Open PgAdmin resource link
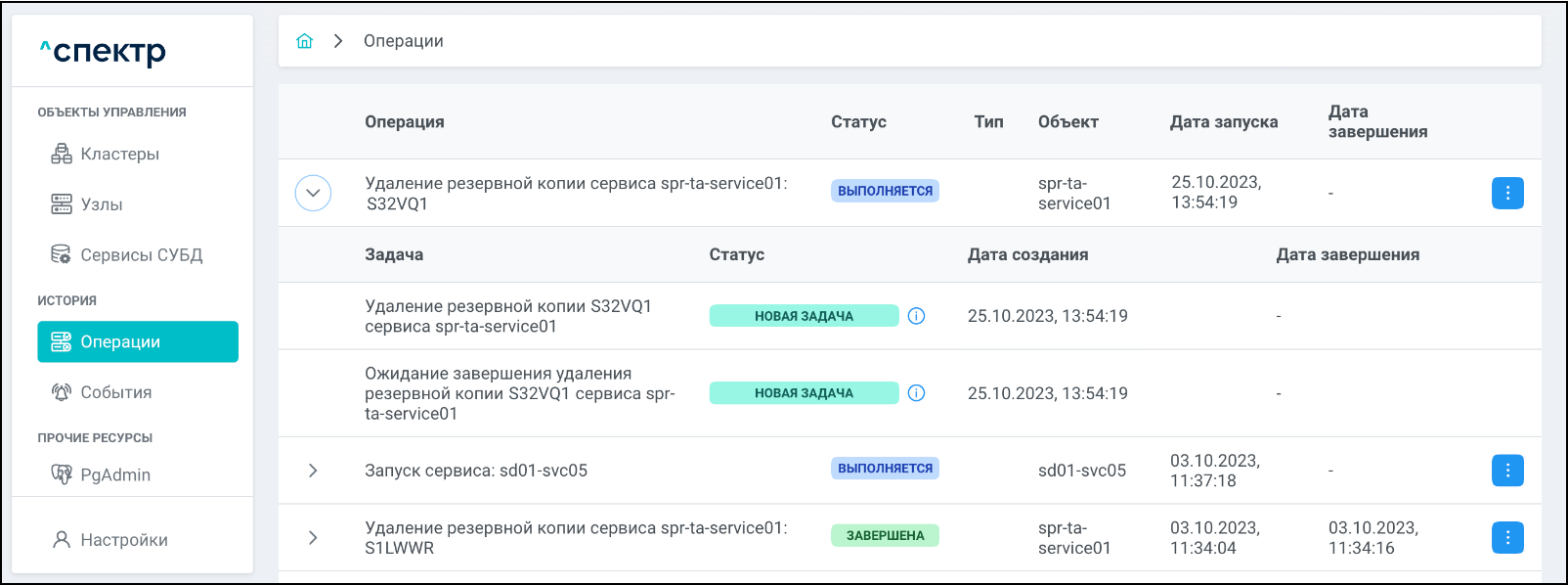 (x=114, y=474)
